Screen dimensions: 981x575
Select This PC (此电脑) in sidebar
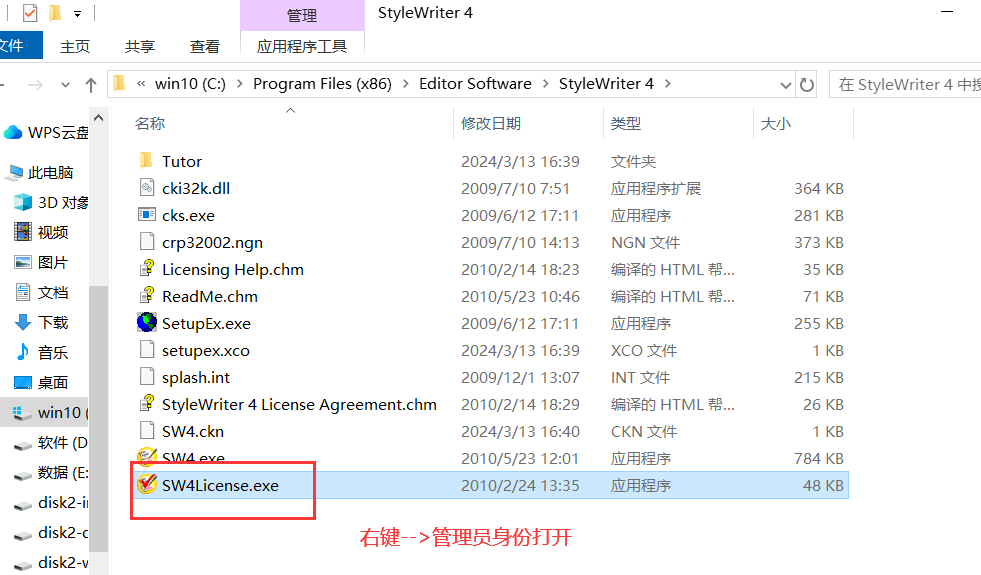[x=39, y=172]
